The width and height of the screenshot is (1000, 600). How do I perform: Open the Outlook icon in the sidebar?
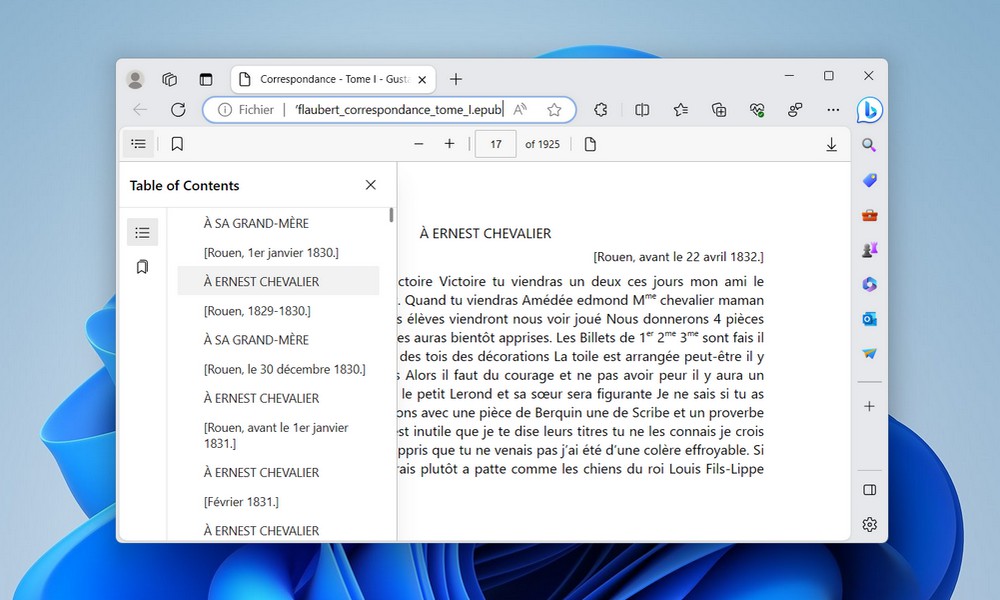pos(869,318)
